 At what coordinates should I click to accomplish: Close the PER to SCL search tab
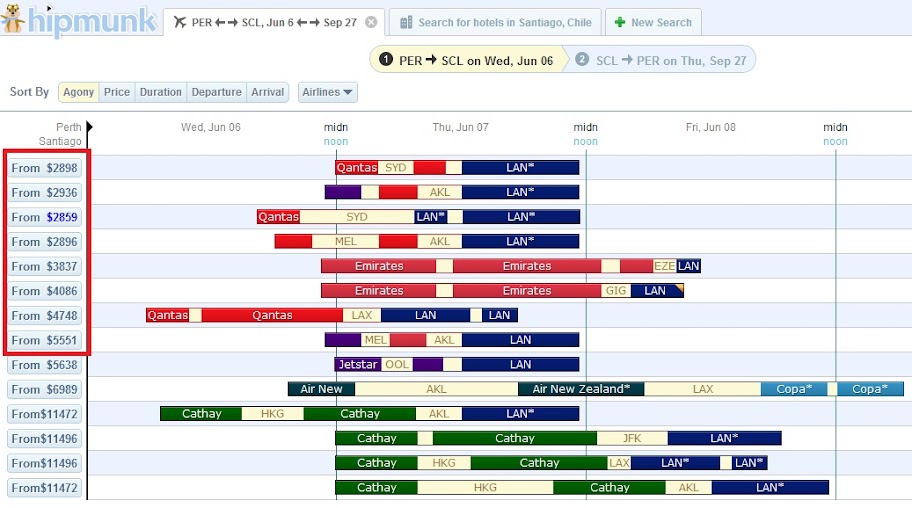(370, 22)
